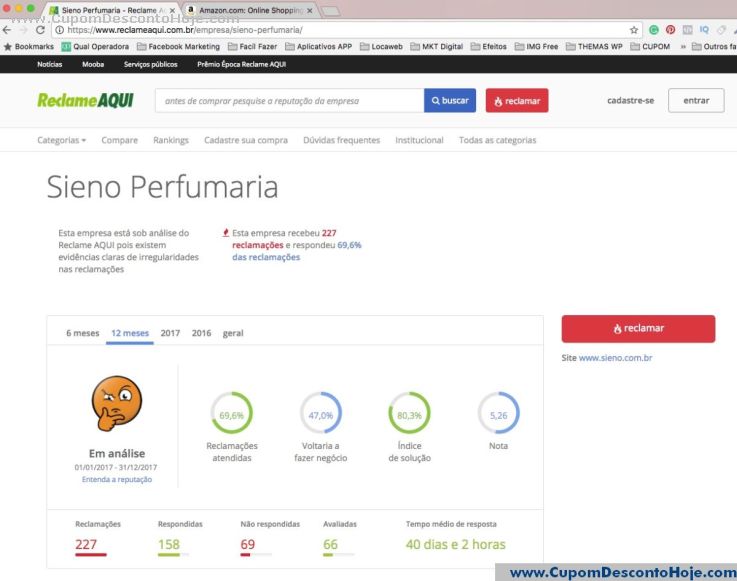
Task: Click the large sidebar reclamar button
Action: [x=638, y=329]
